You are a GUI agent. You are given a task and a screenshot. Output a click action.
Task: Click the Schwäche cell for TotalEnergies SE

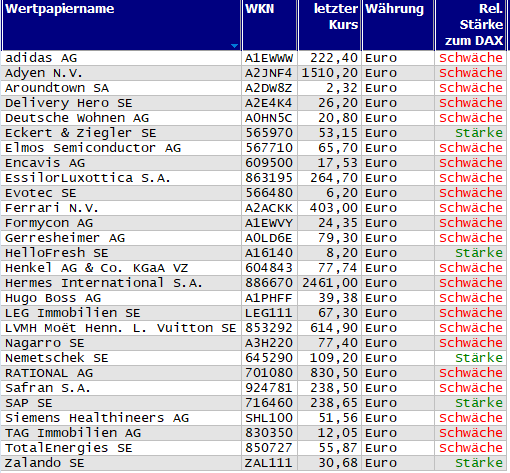point(471,448)
